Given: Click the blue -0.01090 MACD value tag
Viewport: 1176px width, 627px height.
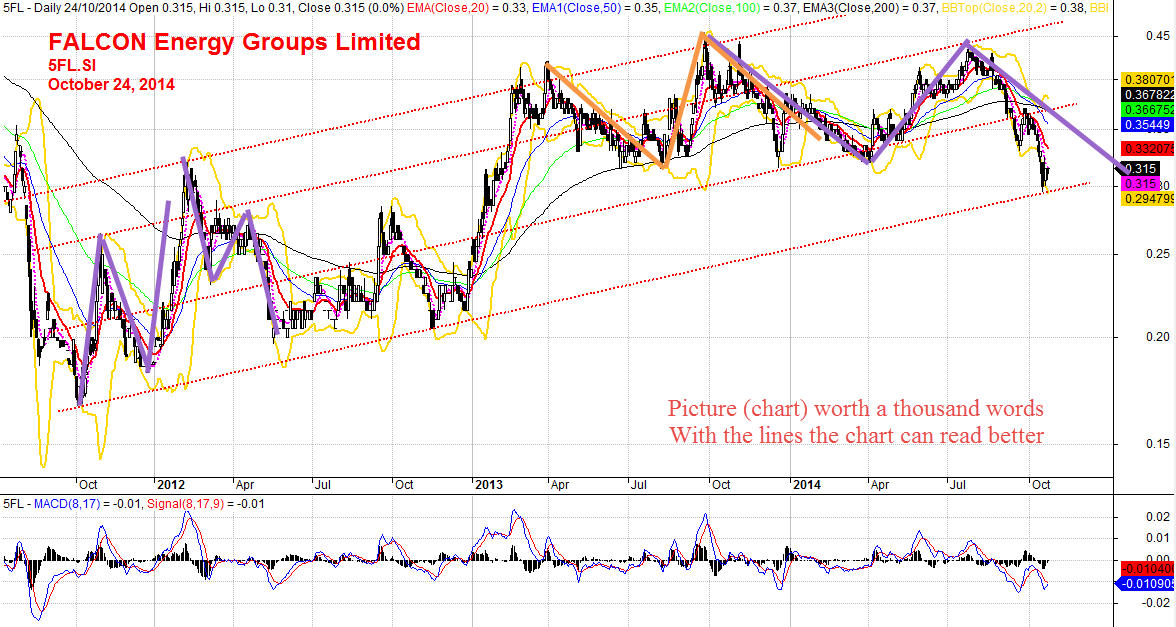Looking at the screenshot, I should click(x=1148, y=584).
